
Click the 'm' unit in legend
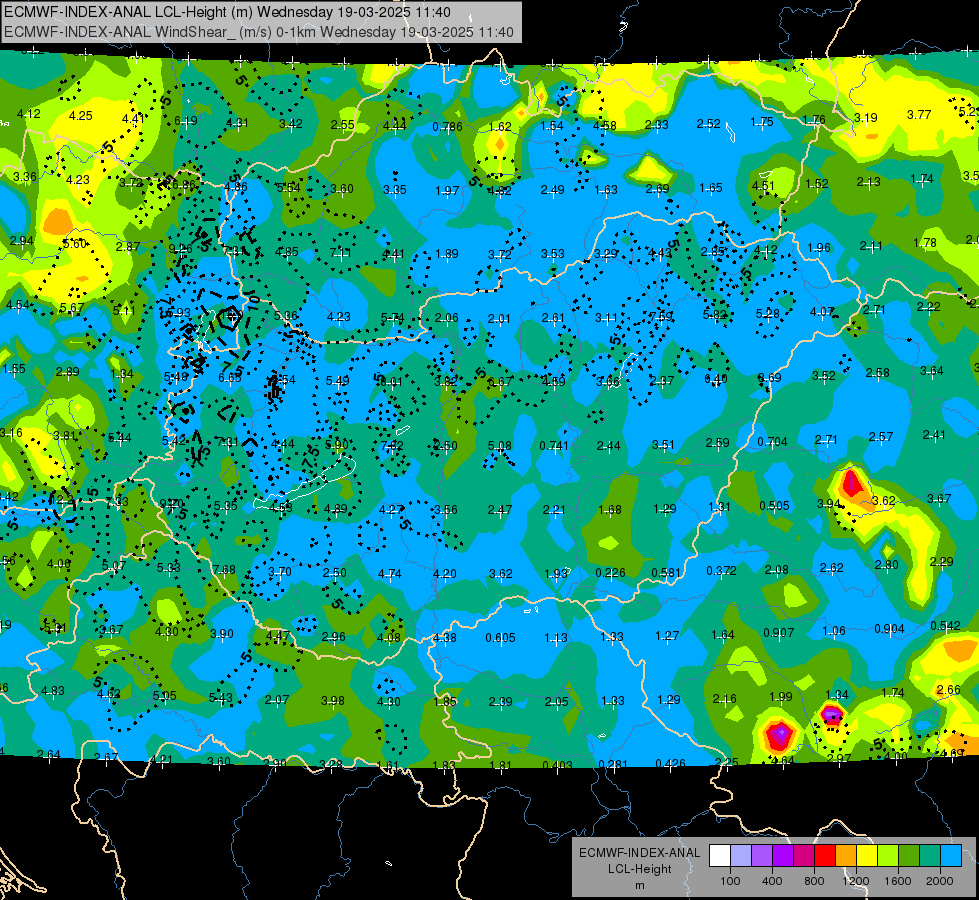point(639,886)
